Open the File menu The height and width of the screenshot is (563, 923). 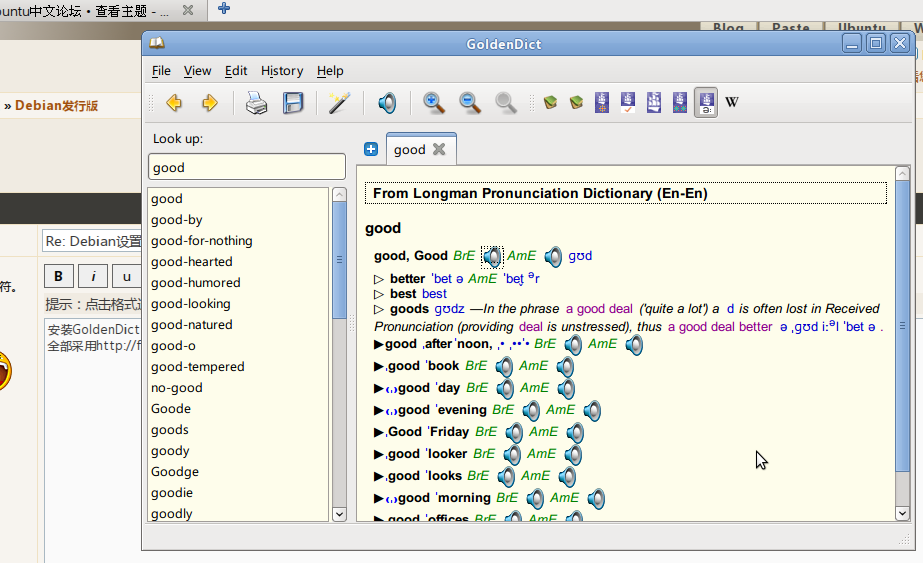click(x=161, y=71)
